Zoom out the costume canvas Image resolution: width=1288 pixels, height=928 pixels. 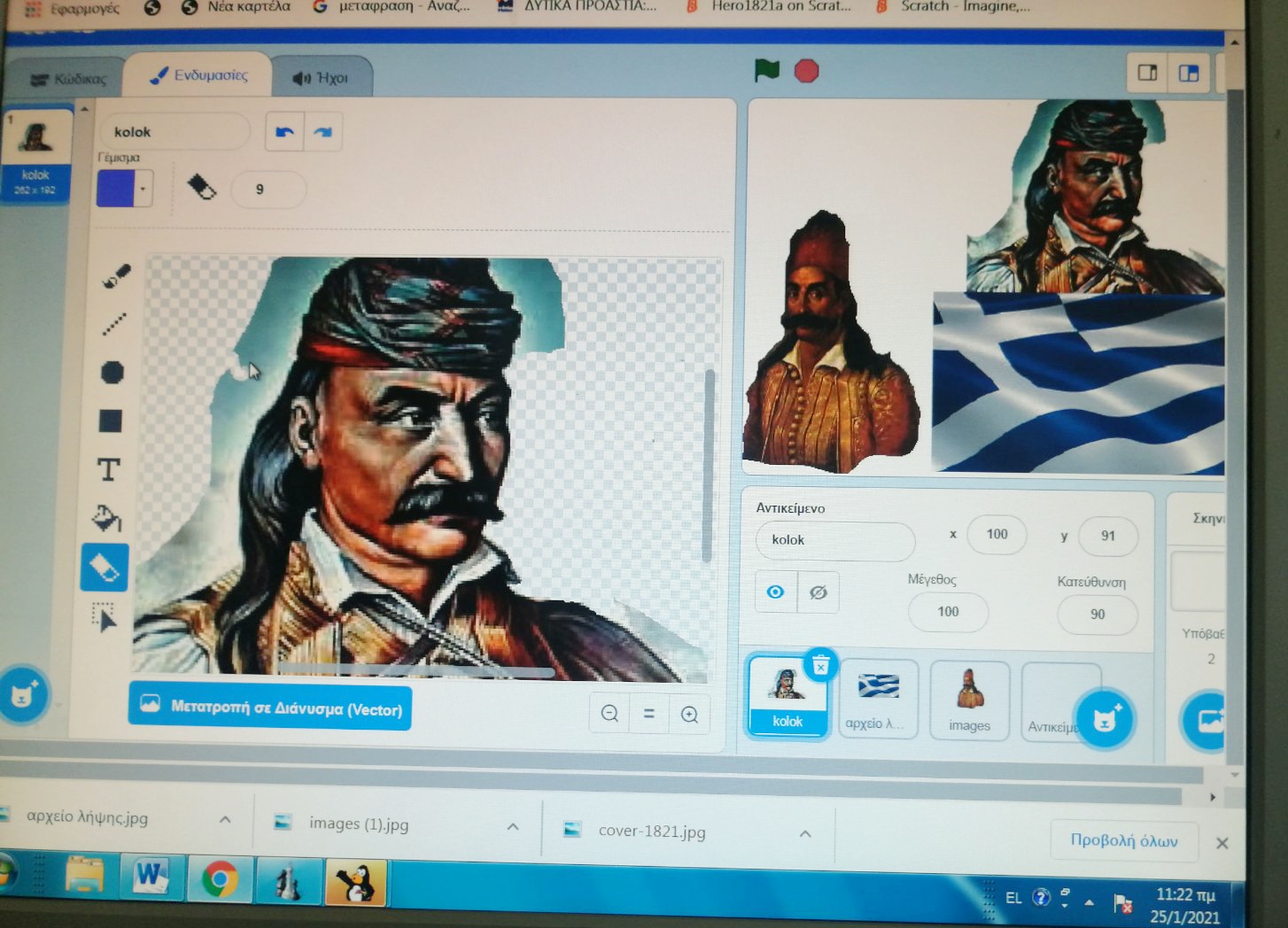tap(609, 714)
